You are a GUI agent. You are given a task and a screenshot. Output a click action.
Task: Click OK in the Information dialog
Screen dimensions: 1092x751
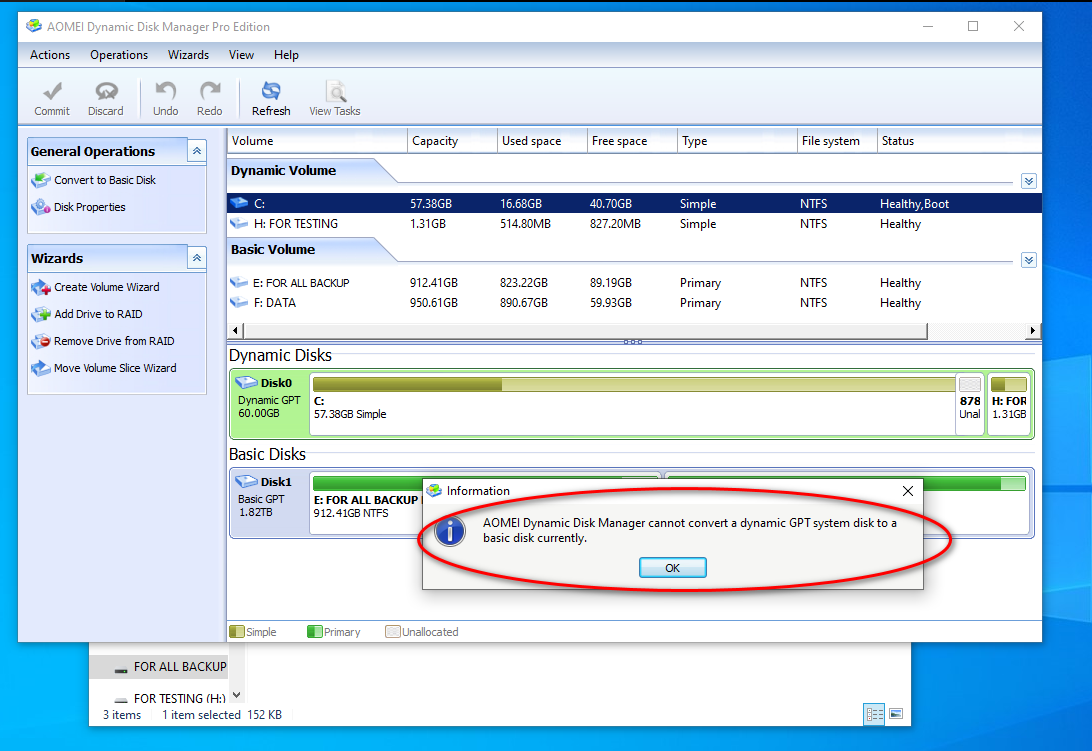[673, 568]
